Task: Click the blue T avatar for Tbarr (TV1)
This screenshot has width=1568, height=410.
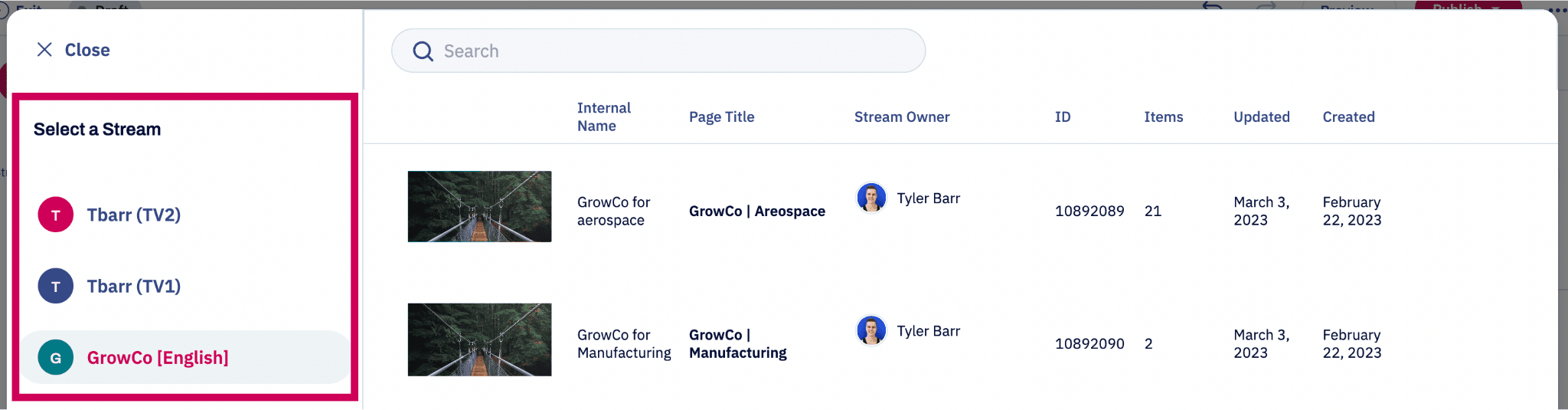Action: point(56,286)
